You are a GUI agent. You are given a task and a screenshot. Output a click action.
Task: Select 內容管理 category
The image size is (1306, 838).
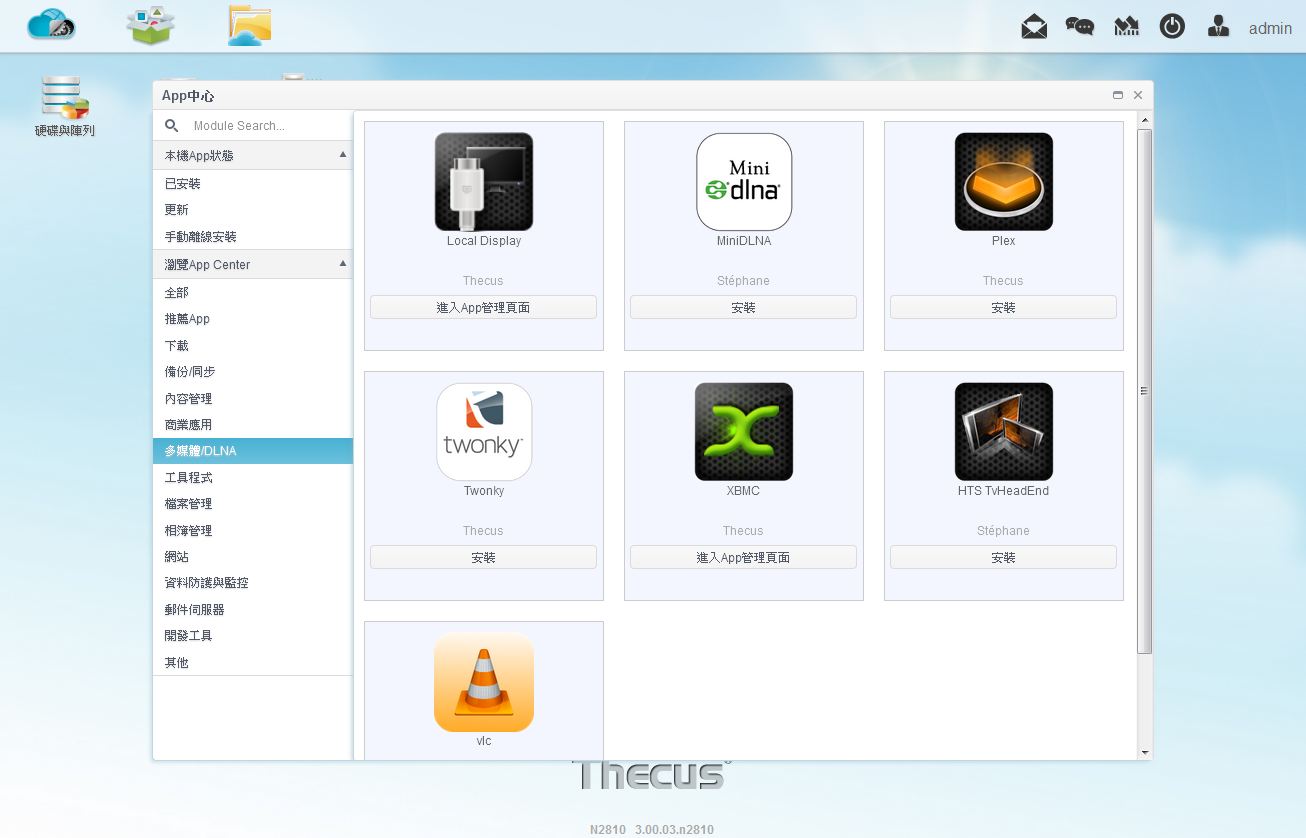coord(253,399)
